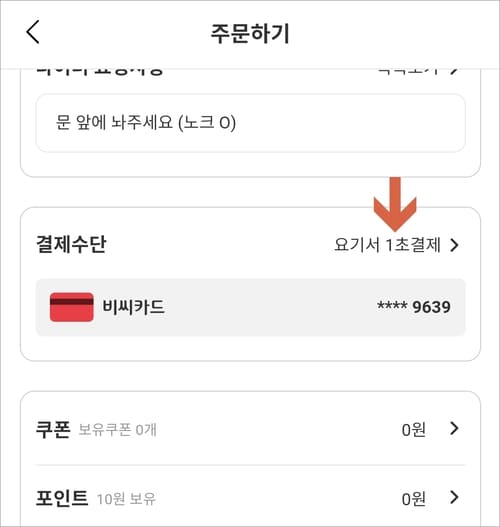Go back using the left arrow icon
This screenshot has height=527, width=500.
[x=33, y=32]
